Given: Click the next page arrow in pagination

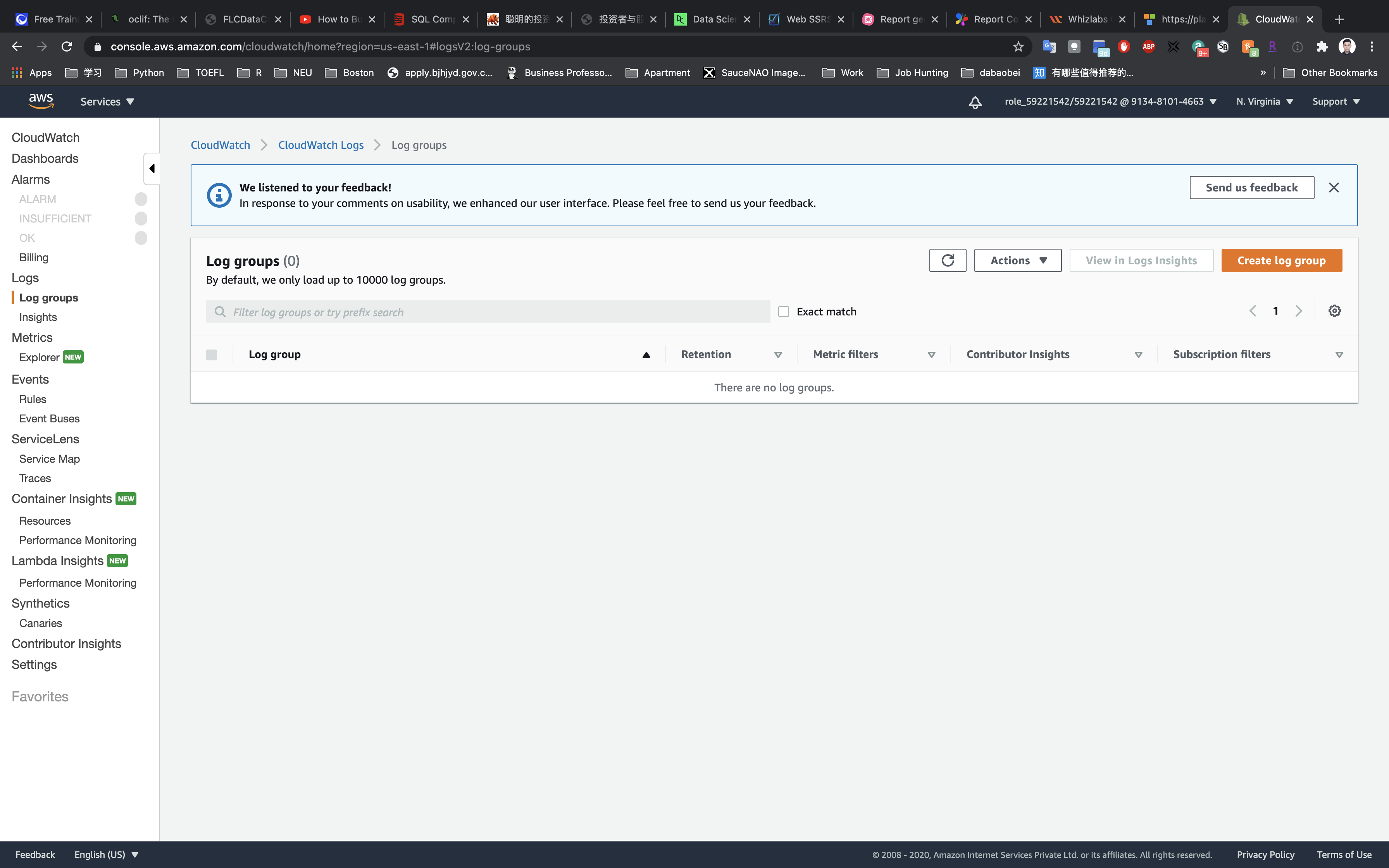Looking at the screenshot, I should pyautogui.click(x=1299, y=311).
